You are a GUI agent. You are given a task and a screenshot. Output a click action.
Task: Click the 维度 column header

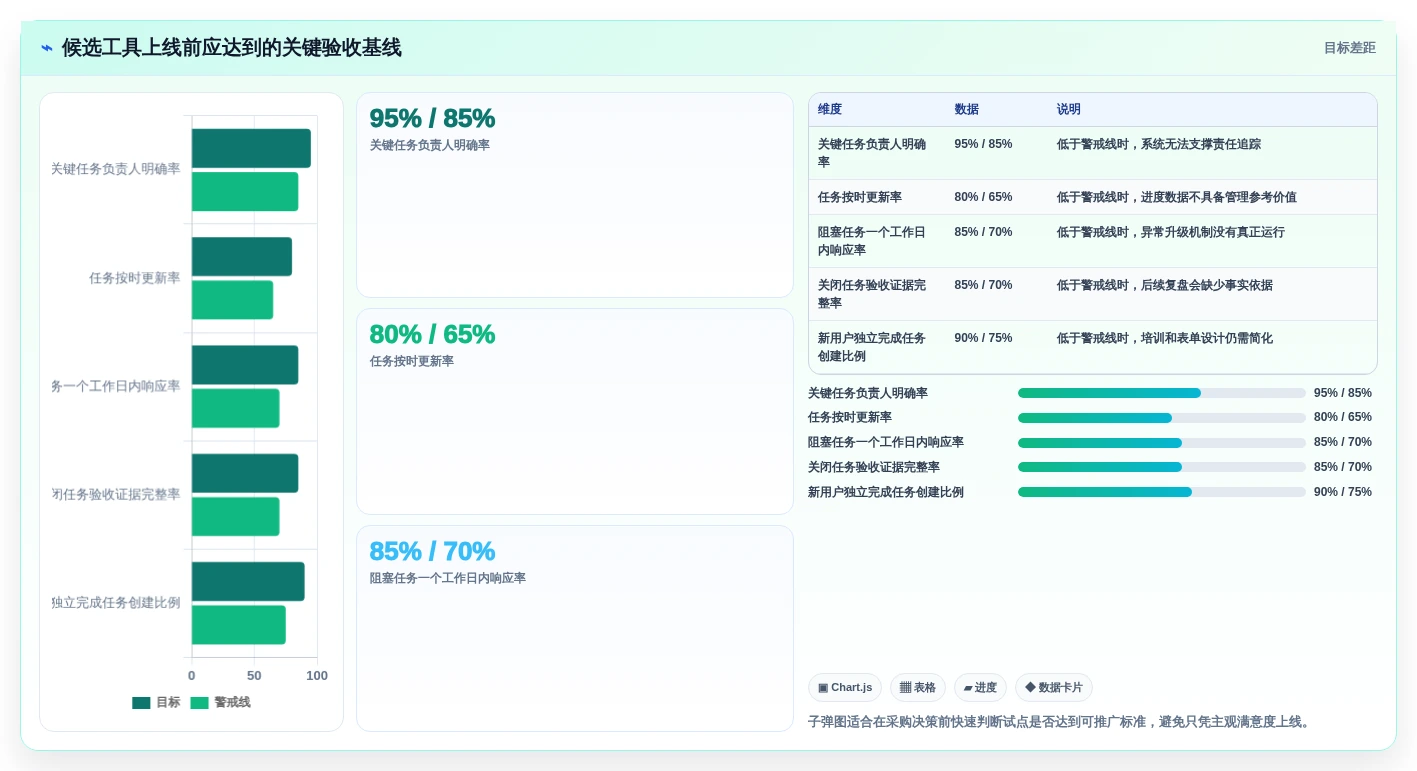coord(830,109)
